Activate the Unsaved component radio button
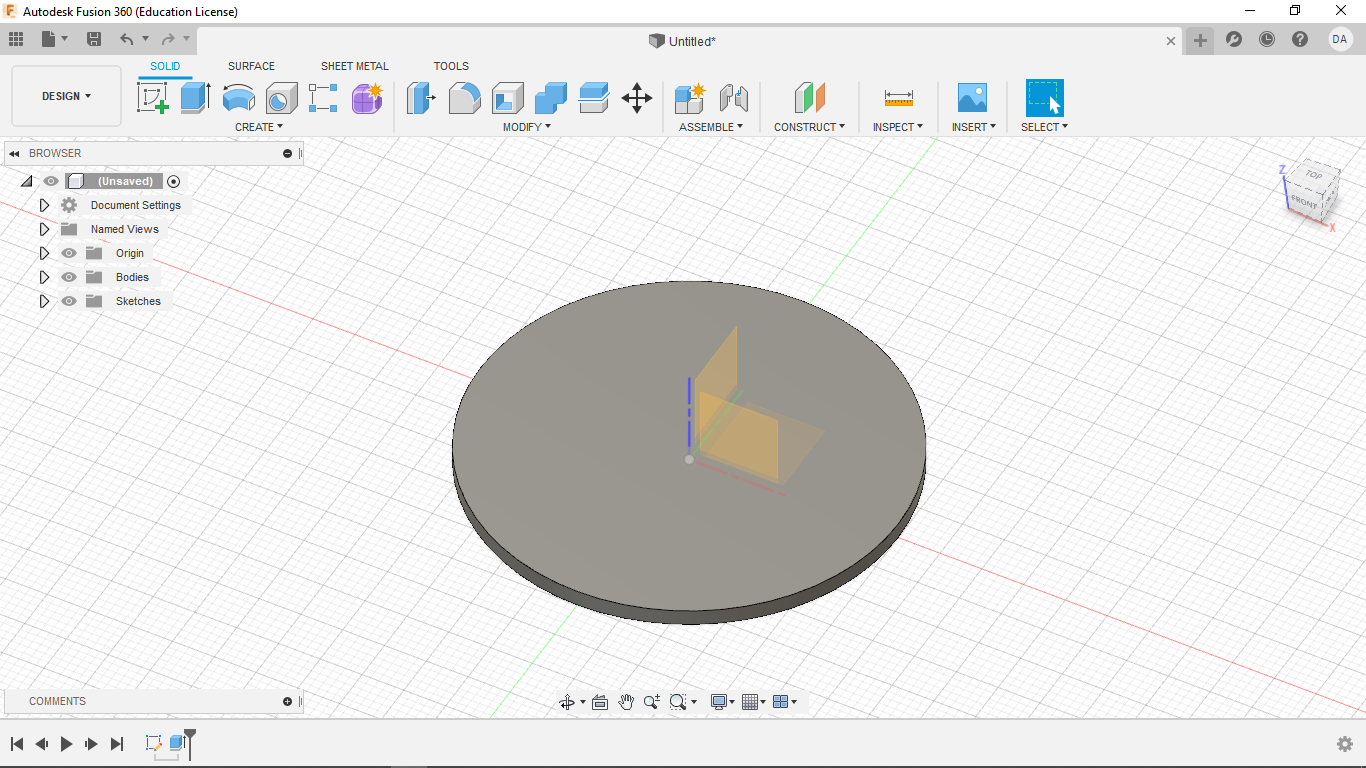Viewport: 1366px width, 768px height. (174, 181)
